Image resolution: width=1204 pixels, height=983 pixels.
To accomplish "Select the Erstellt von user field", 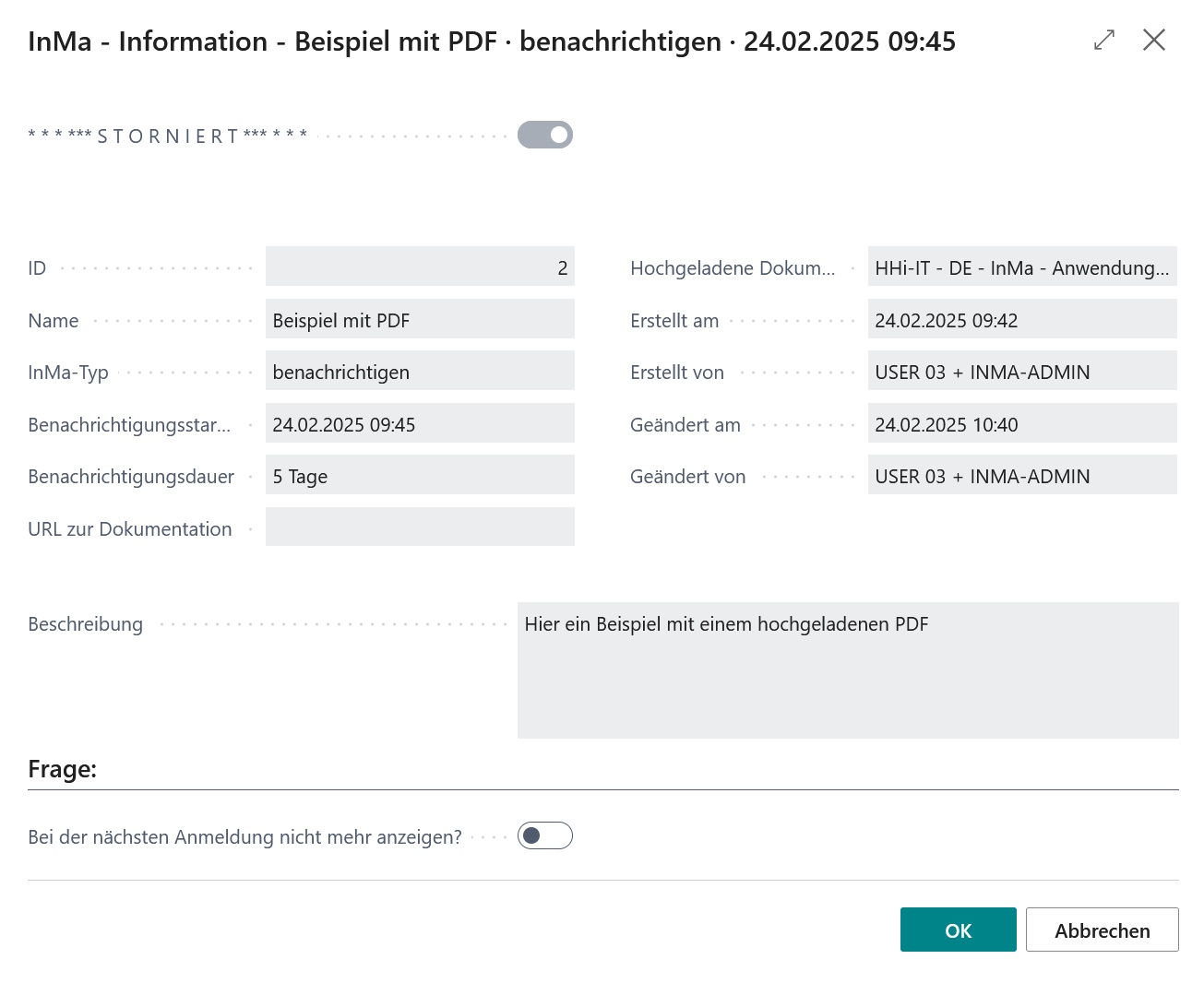I will click(x=1021, y=372).
